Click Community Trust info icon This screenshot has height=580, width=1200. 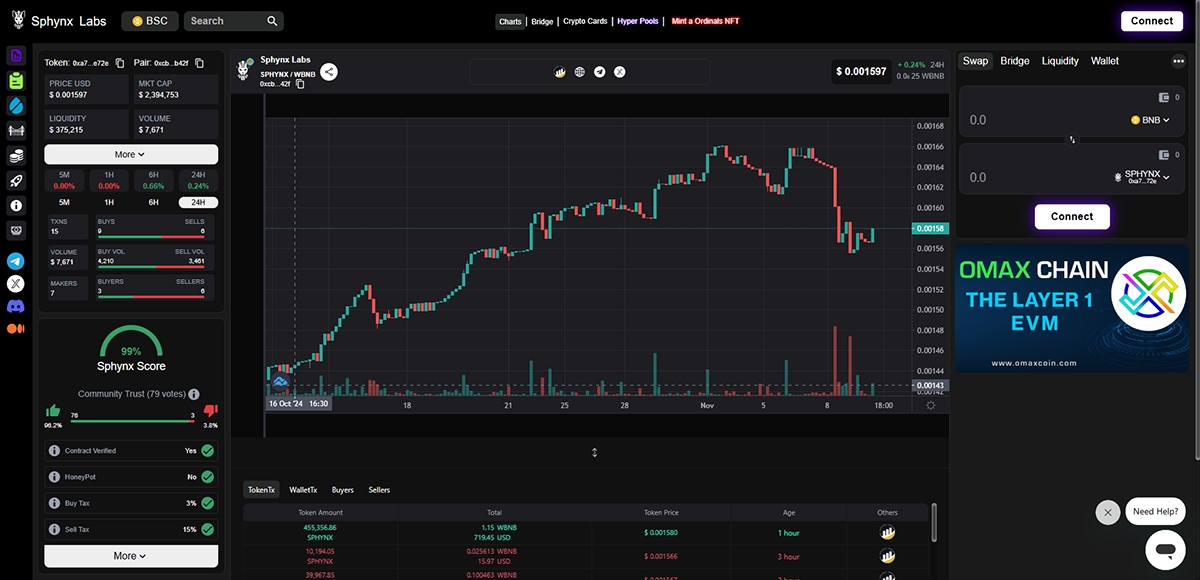[x=194, y=394]
